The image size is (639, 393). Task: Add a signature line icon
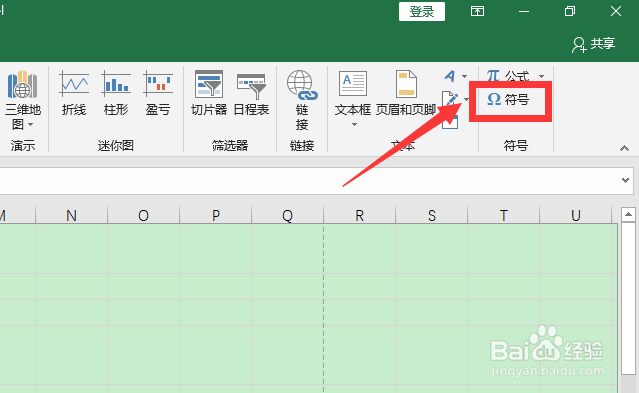(450, 98)
